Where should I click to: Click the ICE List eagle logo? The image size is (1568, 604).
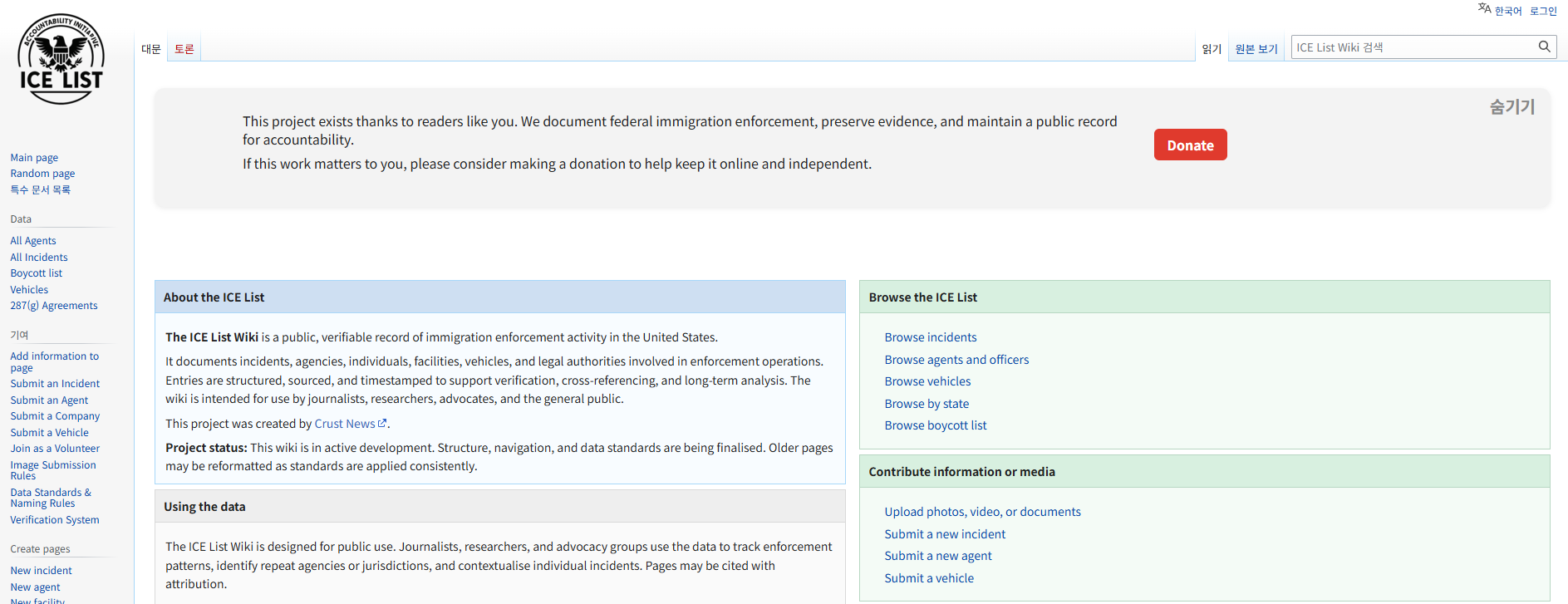coord(61,59)
